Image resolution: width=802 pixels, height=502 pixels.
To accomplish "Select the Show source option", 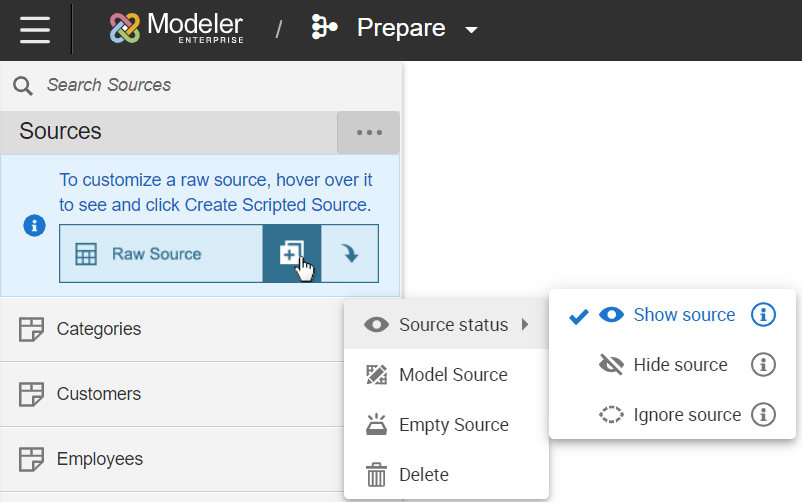I will pyautogui.click(x=684, y=315).
